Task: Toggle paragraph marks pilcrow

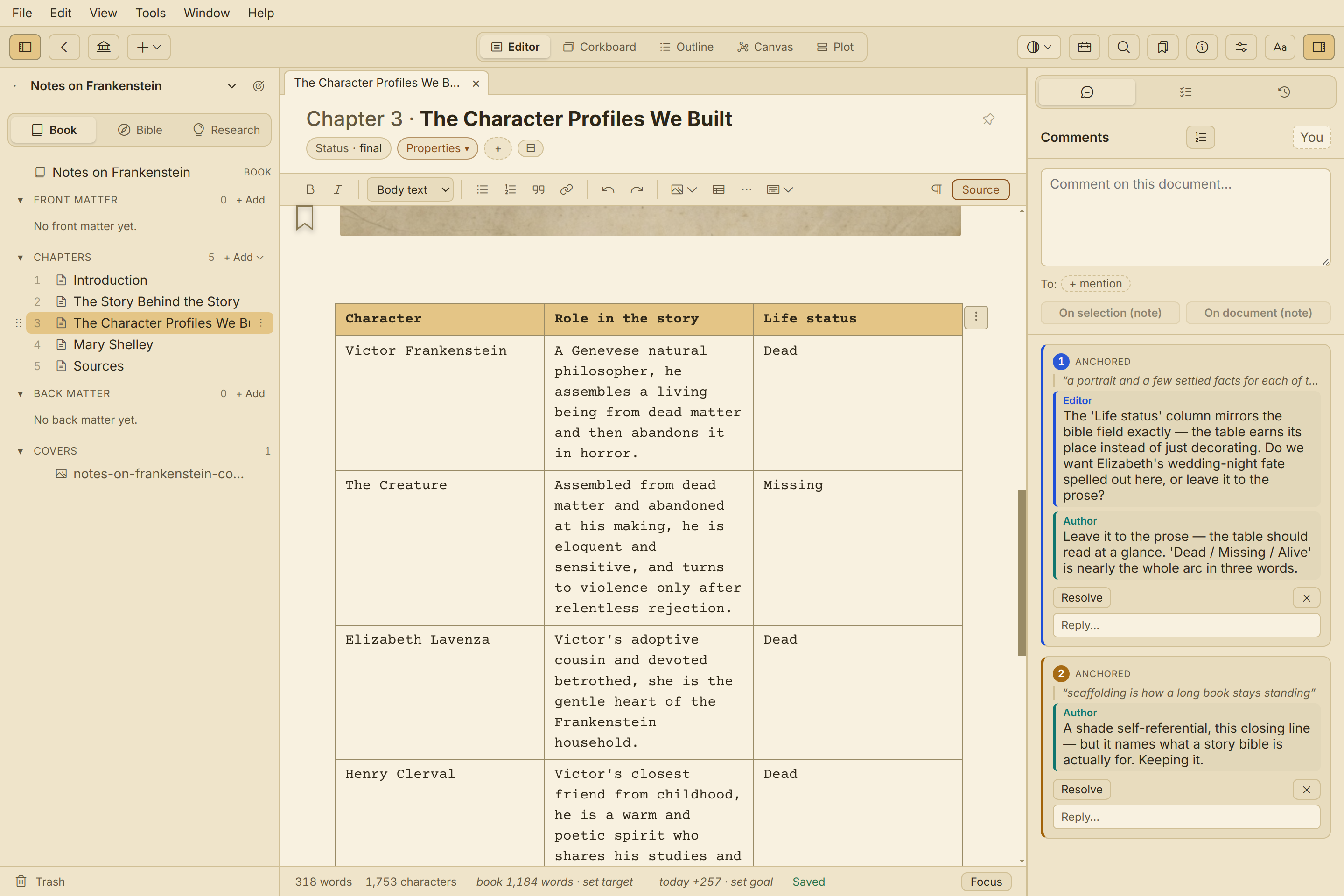Action: [x=937, y=190]
